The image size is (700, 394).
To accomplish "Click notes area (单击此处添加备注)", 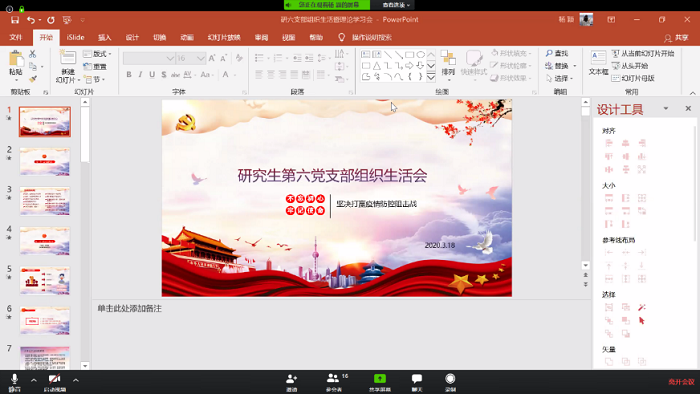I will tap(129, 308).
